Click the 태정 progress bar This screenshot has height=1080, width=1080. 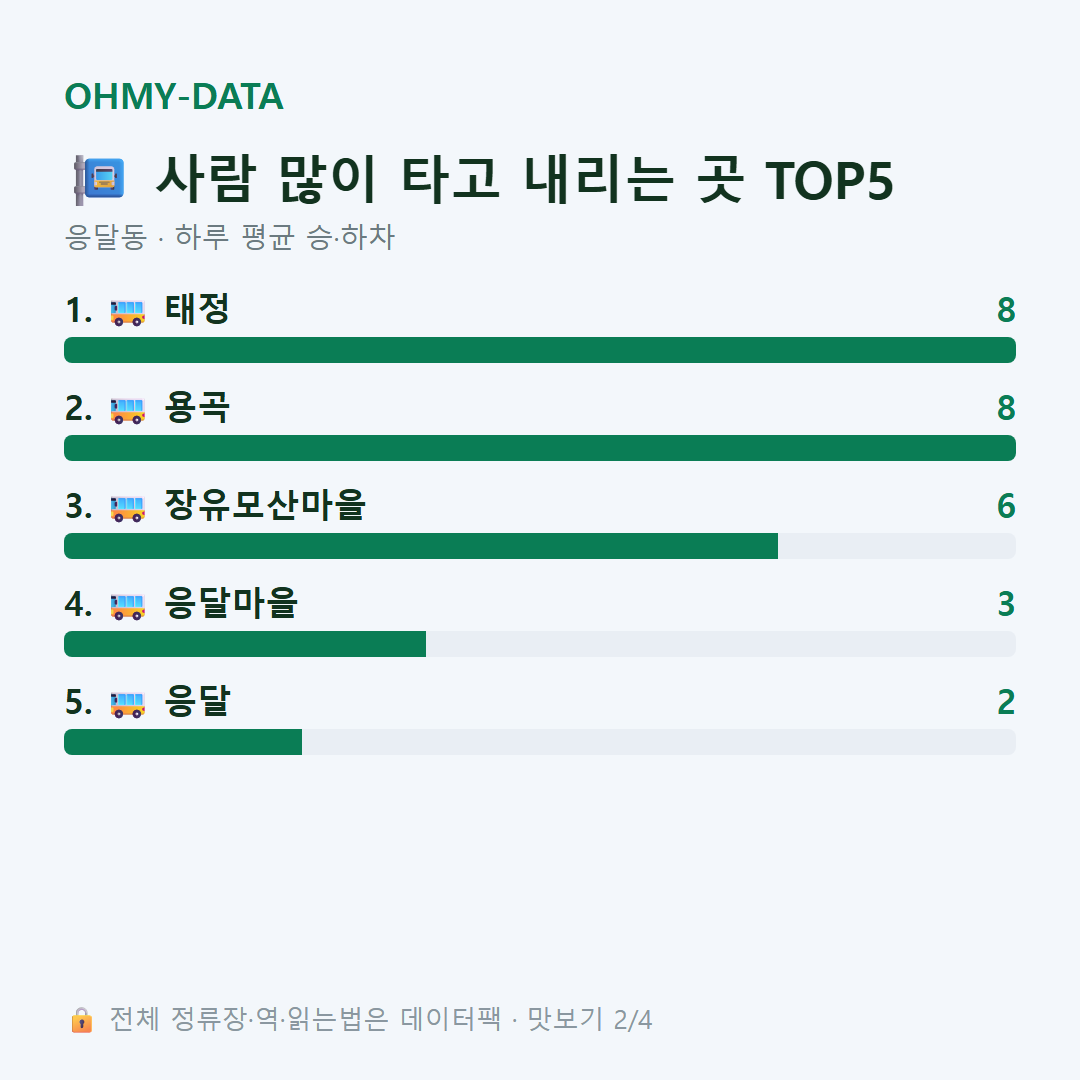[x=540, y=350]
